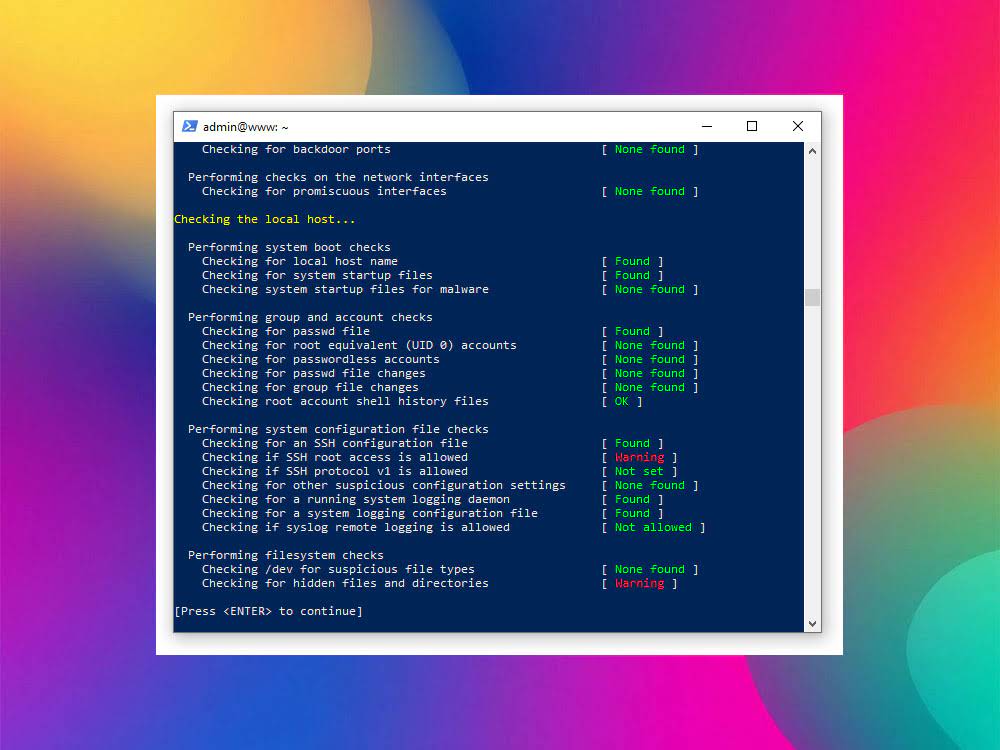Click the yellow "Checking the local host..." heading

265,219
